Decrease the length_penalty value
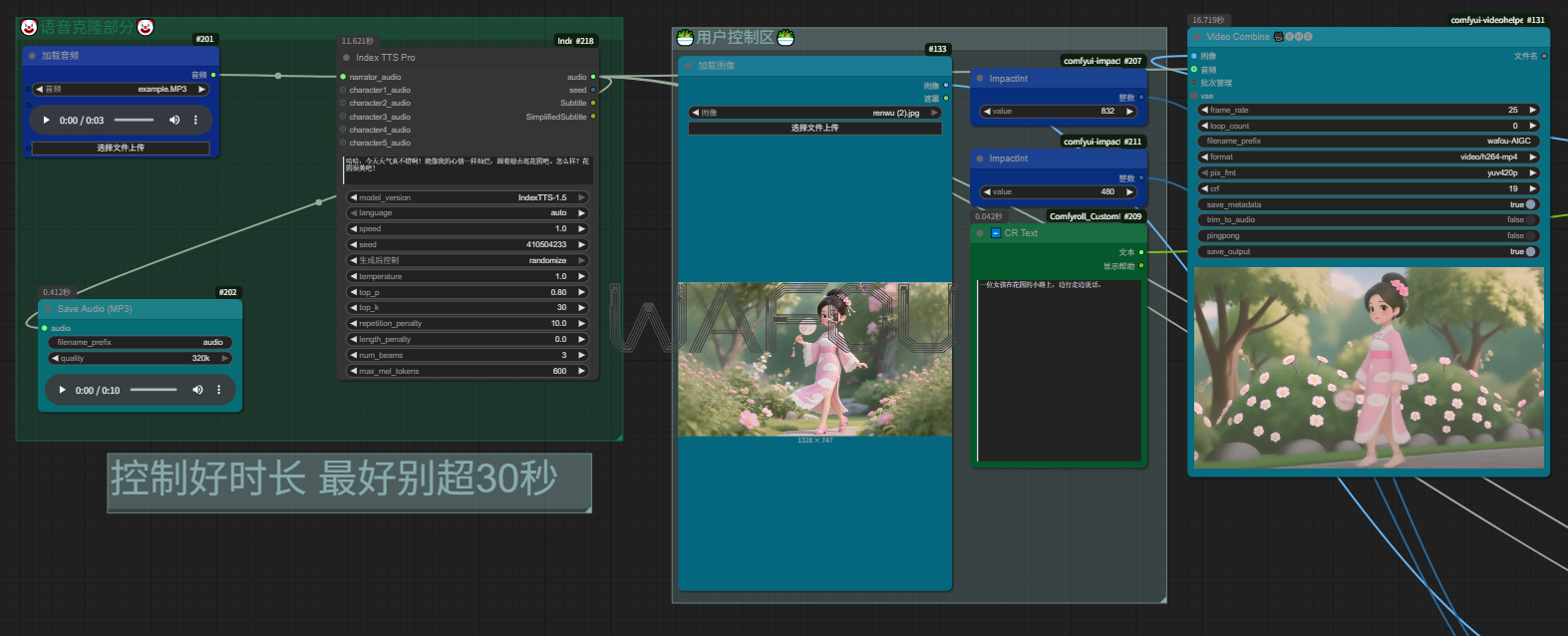Screen dimensions: 1568x636 click(353, 339)
